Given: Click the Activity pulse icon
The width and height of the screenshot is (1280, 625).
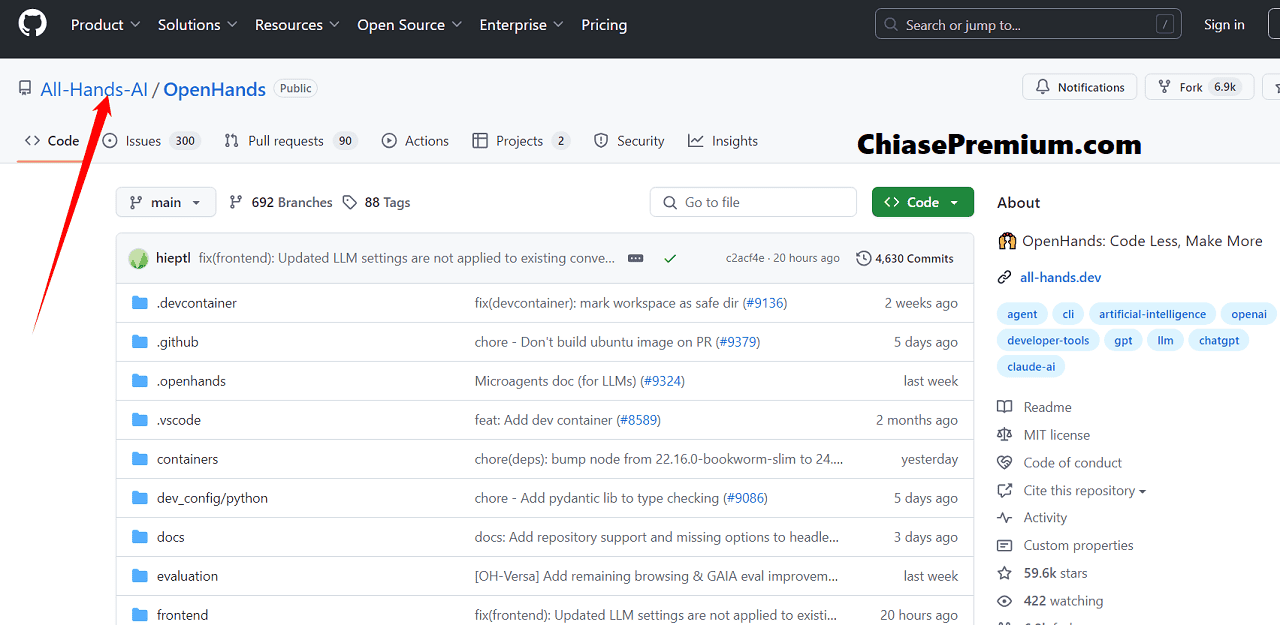Looking at the screenshot, I should 1005,518.
